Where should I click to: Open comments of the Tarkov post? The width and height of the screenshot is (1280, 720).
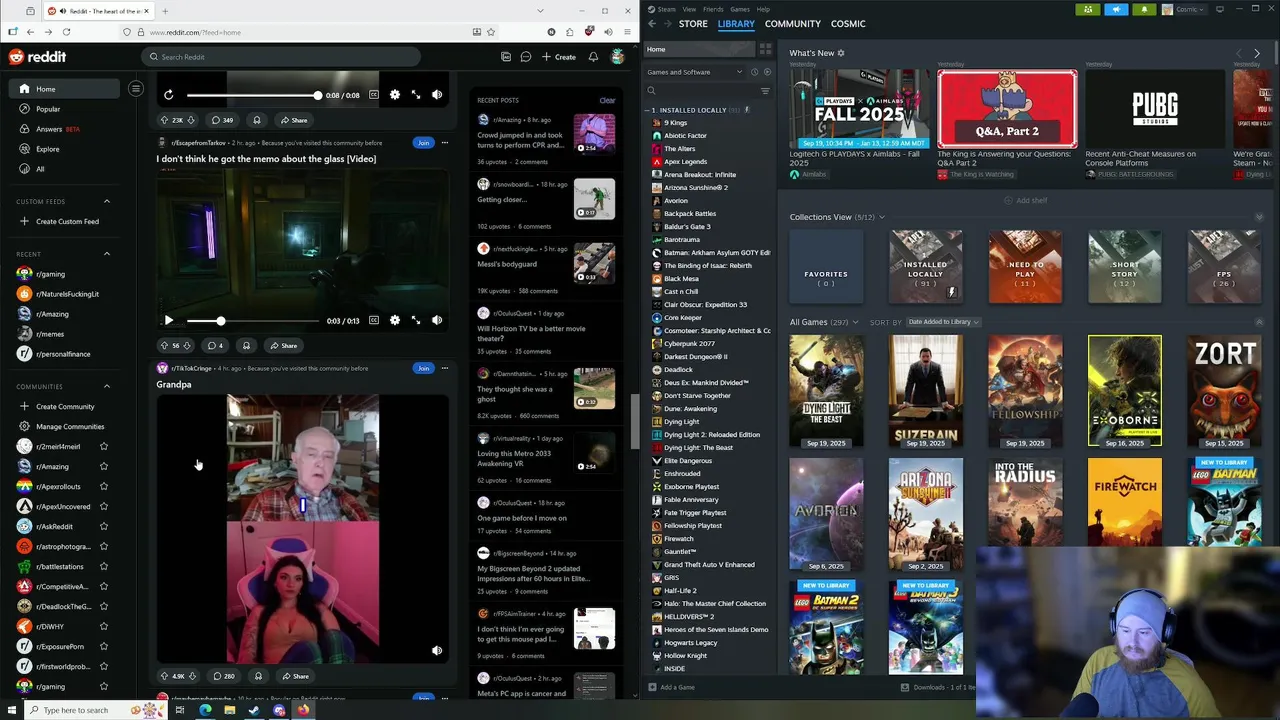(215, 346)
